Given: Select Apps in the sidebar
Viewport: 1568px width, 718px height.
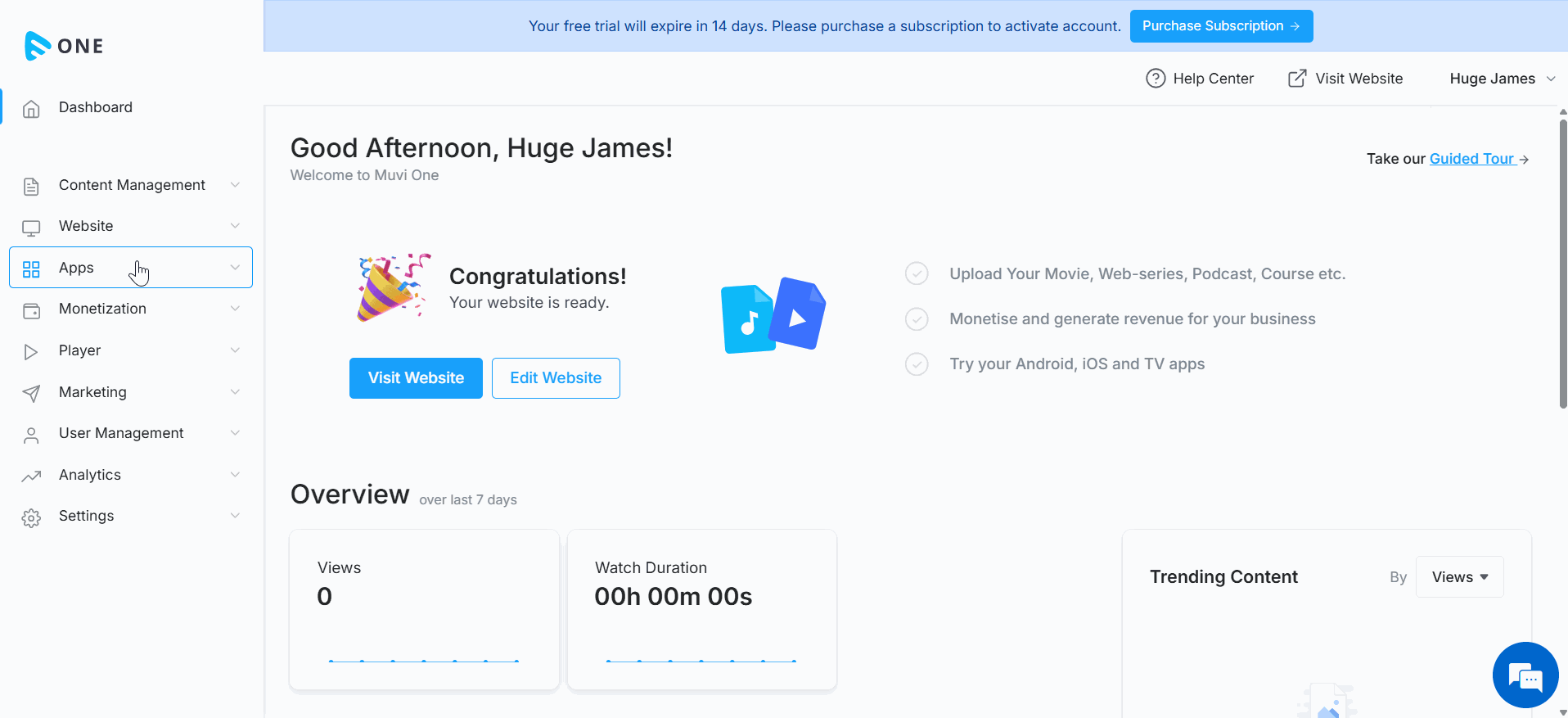Looking at the screenshot, I should click(131, 268).
